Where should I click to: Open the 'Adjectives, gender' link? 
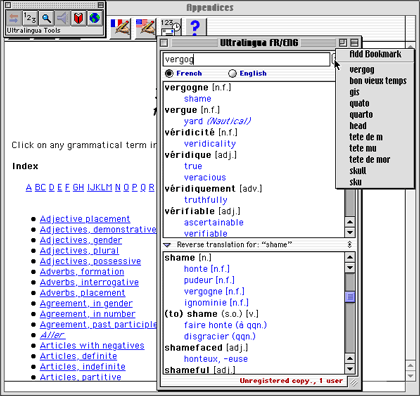click(81, 240)
